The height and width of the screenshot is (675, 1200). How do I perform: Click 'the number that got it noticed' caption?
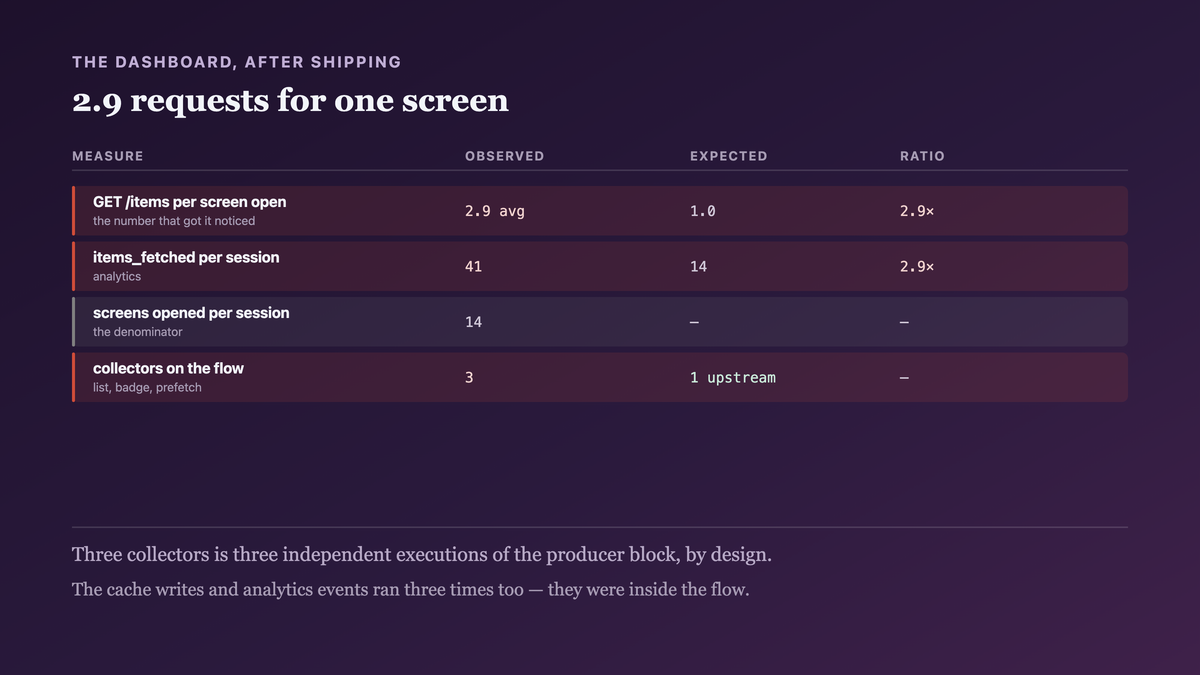[174, 221]
